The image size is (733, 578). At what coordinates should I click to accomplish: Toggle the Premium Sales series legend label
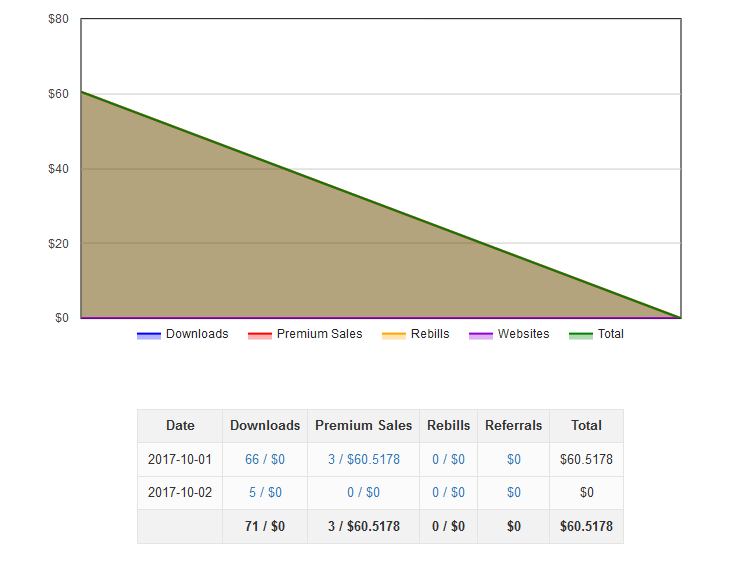click(x=319, y=334)
